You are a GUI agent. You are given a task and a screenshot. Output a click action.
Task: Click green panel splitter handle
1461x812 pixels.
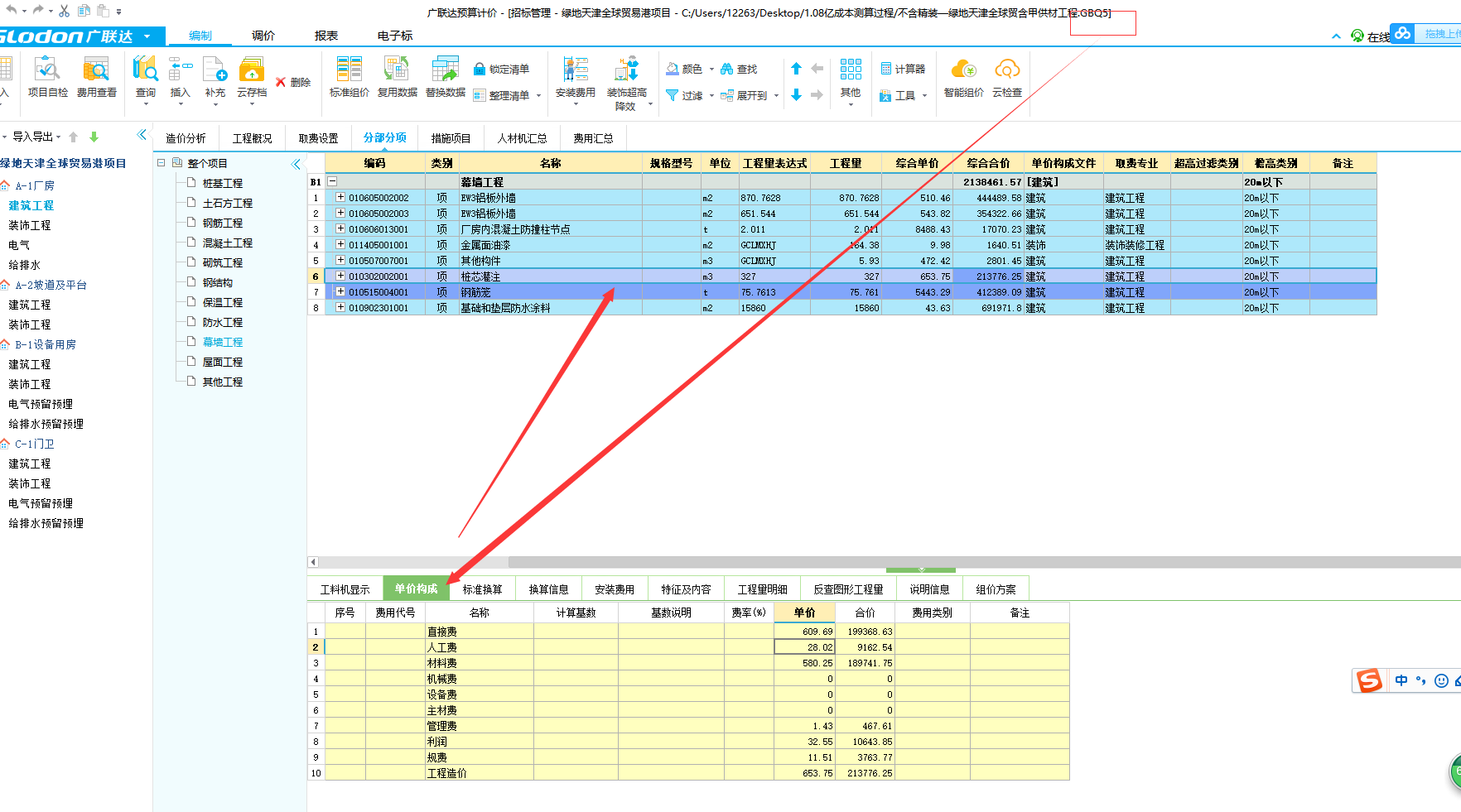pyautogui.click(x=921, y=570)
